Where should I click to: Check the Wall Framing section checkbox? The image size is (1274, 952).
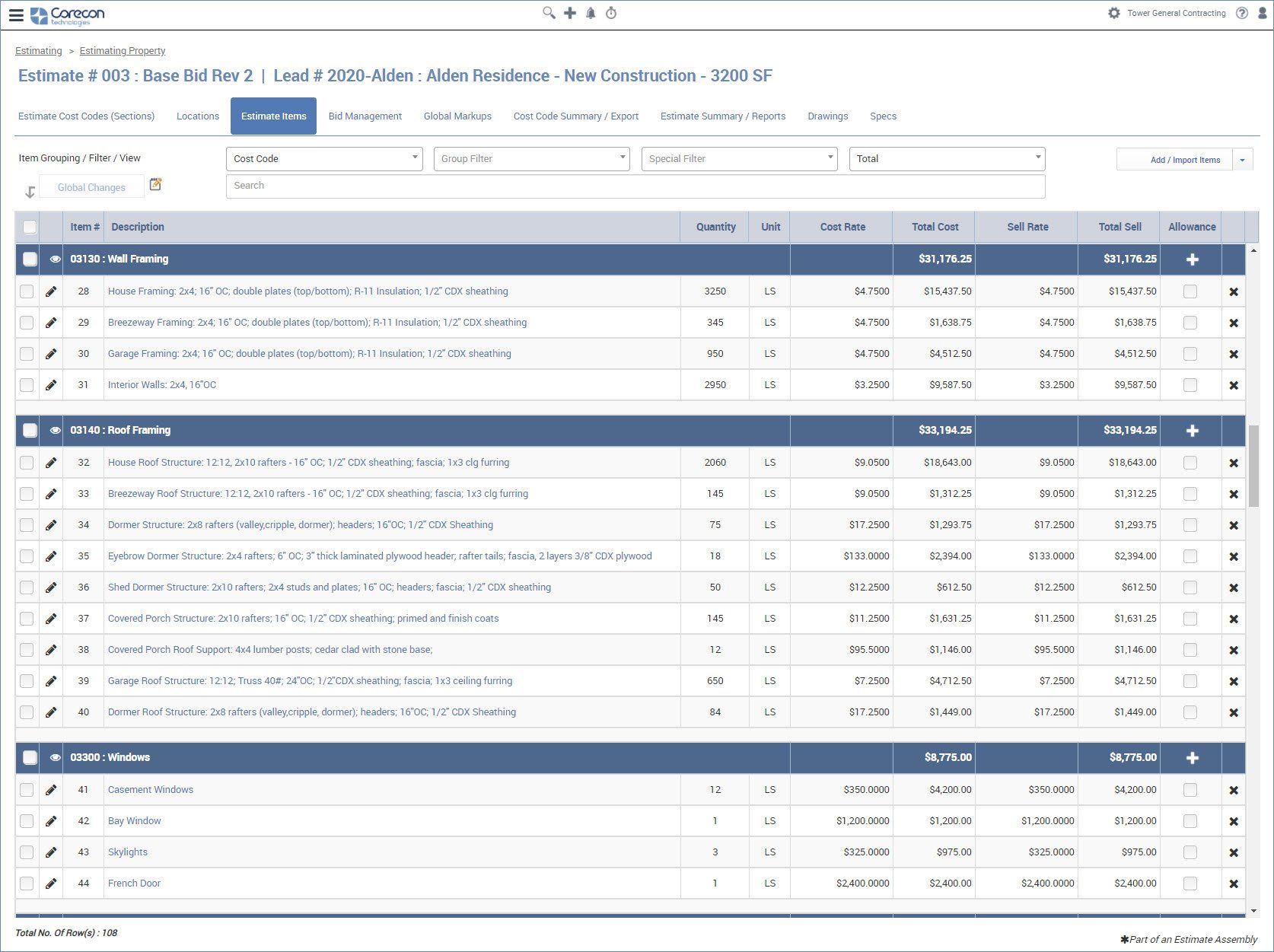(30, 259)
